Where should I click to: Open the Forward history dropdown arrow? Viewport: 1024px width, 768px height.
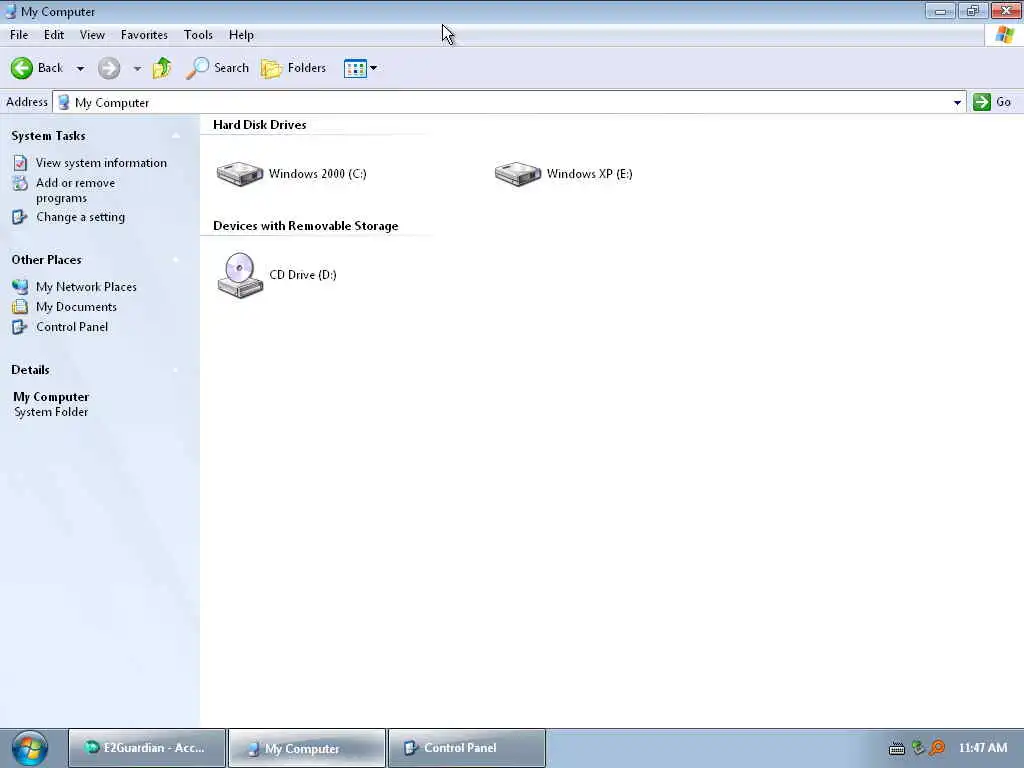pos(137,69)
